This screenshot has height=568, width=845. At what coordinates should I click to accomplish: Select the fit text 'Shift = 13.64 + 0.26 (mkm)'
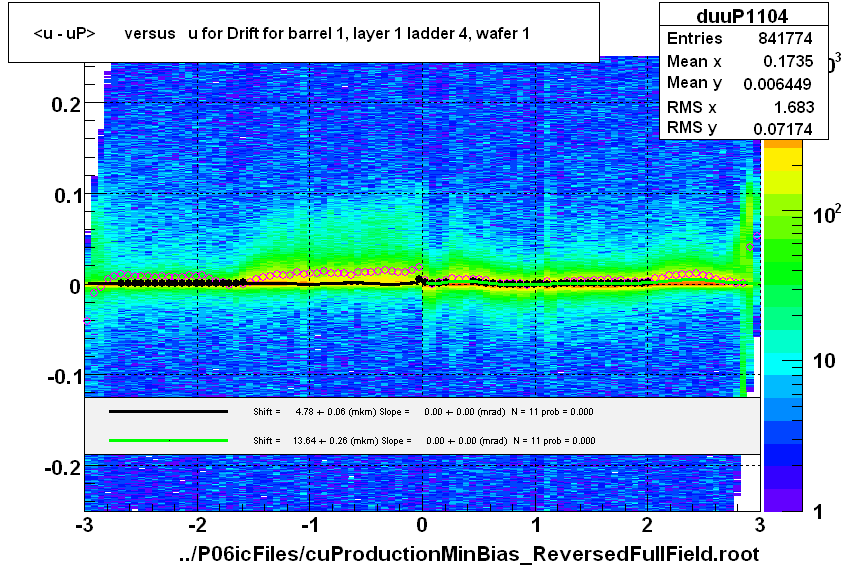pos(315,440)
